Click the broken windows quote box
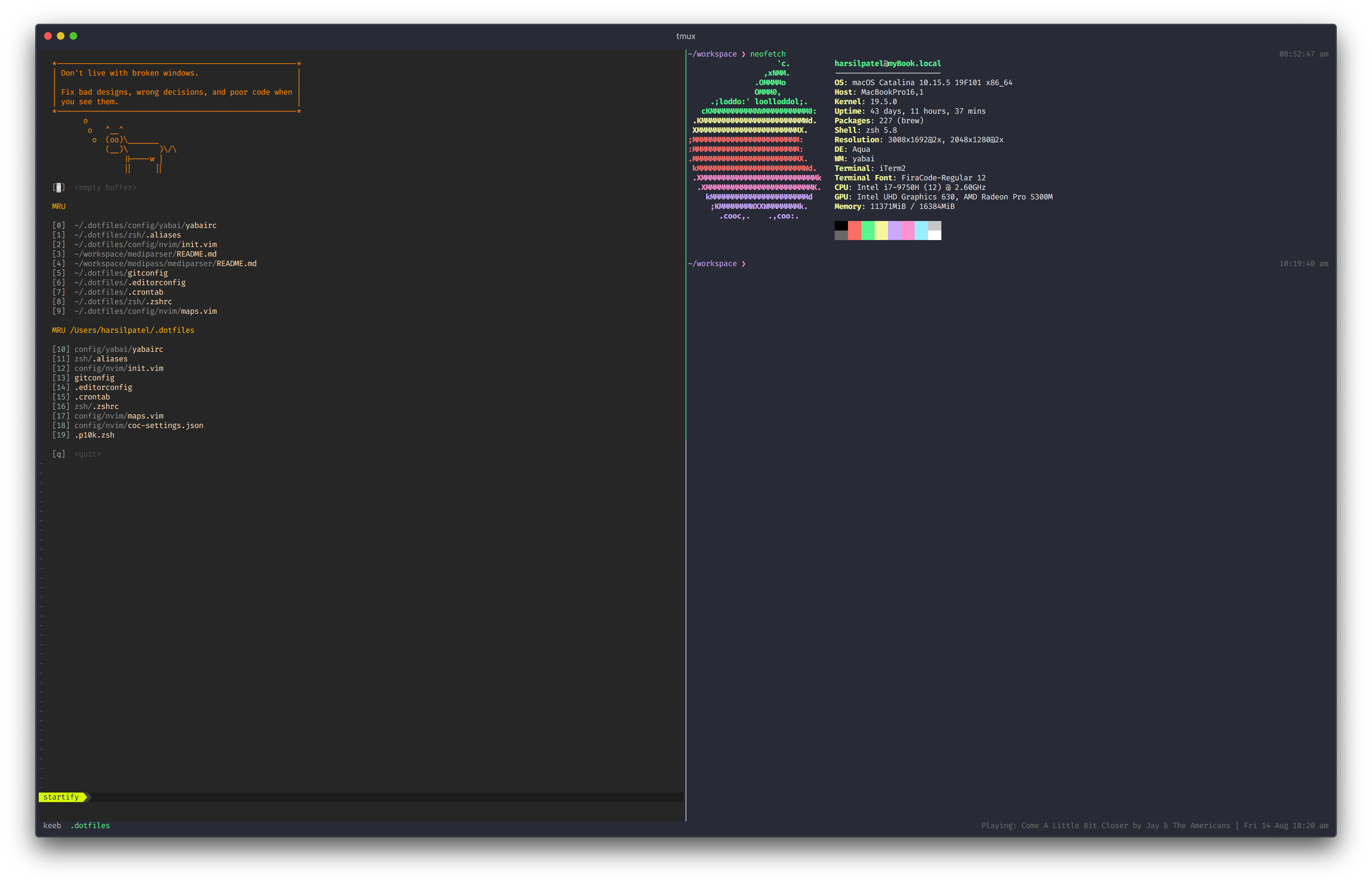The height and width of the screenshot is (884, 1372). coord(175,87)
